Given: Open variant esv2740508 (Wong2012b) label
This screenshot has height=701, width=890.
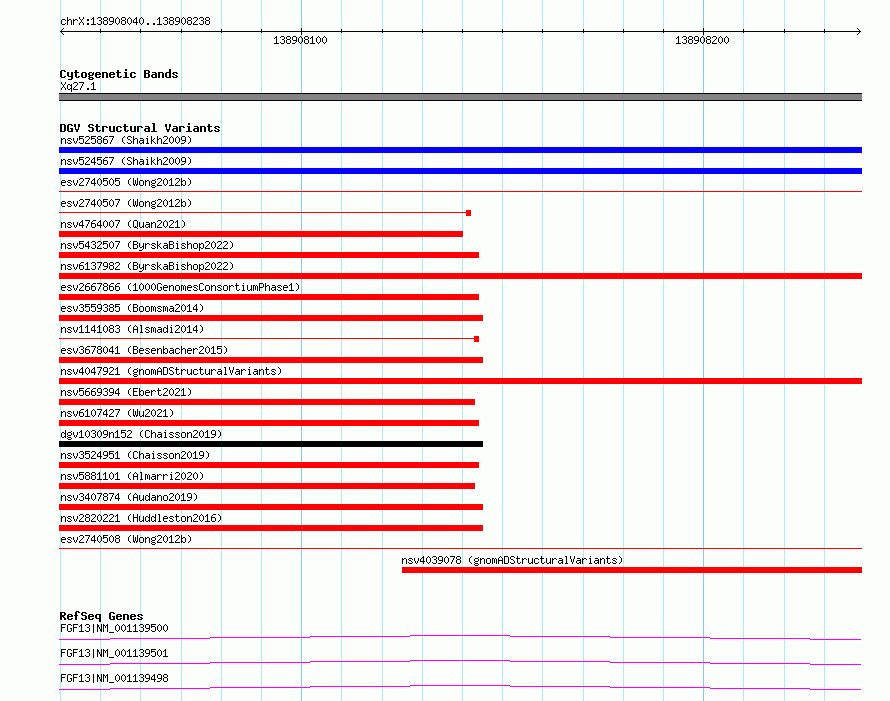Looking at the screenshot, I should point(126,539).
